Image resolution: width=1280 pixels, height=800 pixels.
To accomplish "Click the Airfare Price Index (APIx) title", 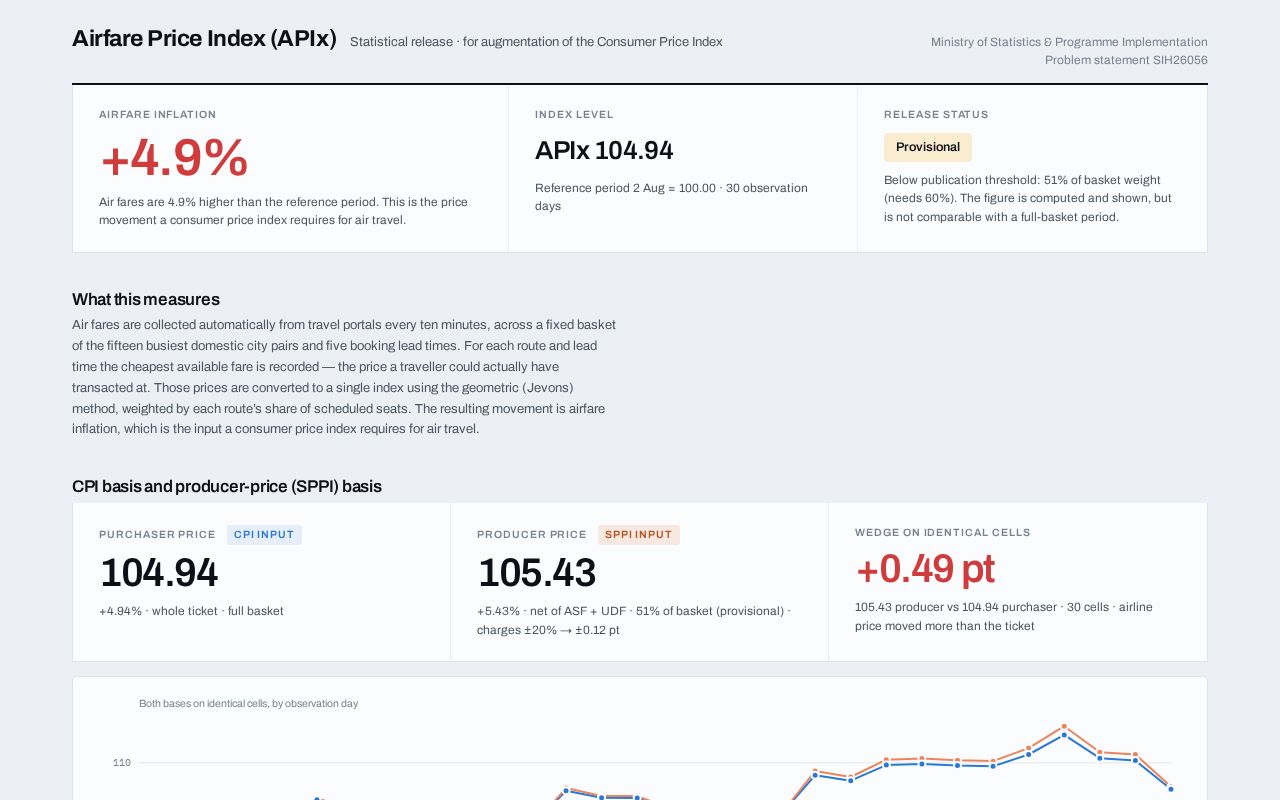I will pyautogui.click(x=204, y=39).
